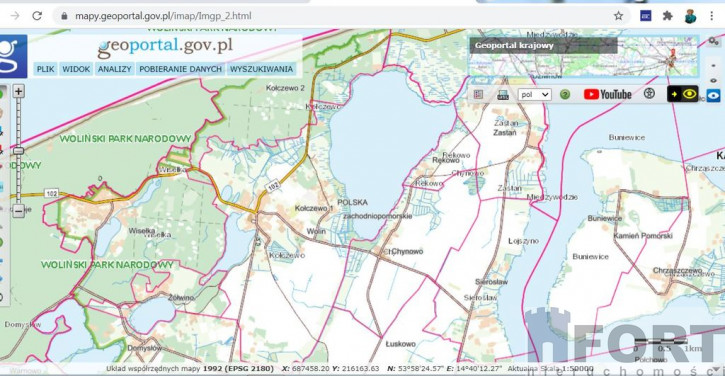The image size is (725, 376).
Task: Open the green help question icon
Action: click(x=565, y=94)
